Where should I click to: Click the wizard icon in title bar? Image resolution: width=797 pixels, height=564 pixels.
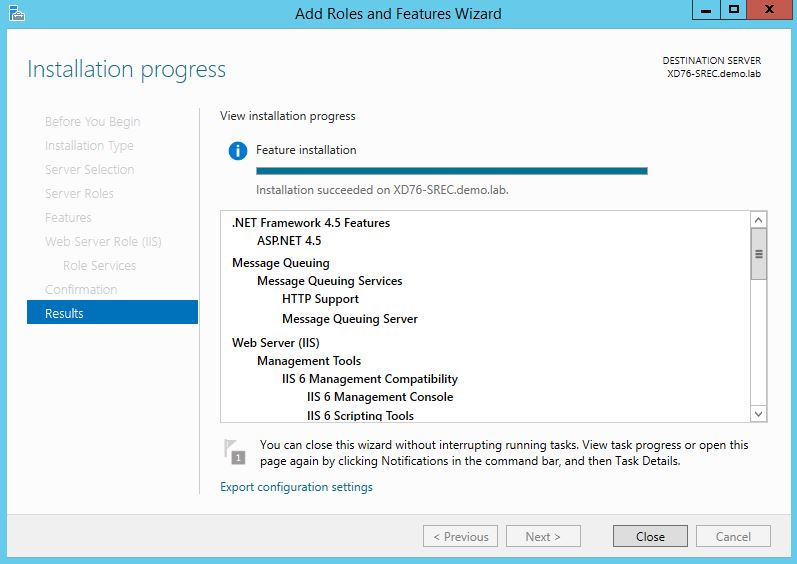tap(15, 13)
